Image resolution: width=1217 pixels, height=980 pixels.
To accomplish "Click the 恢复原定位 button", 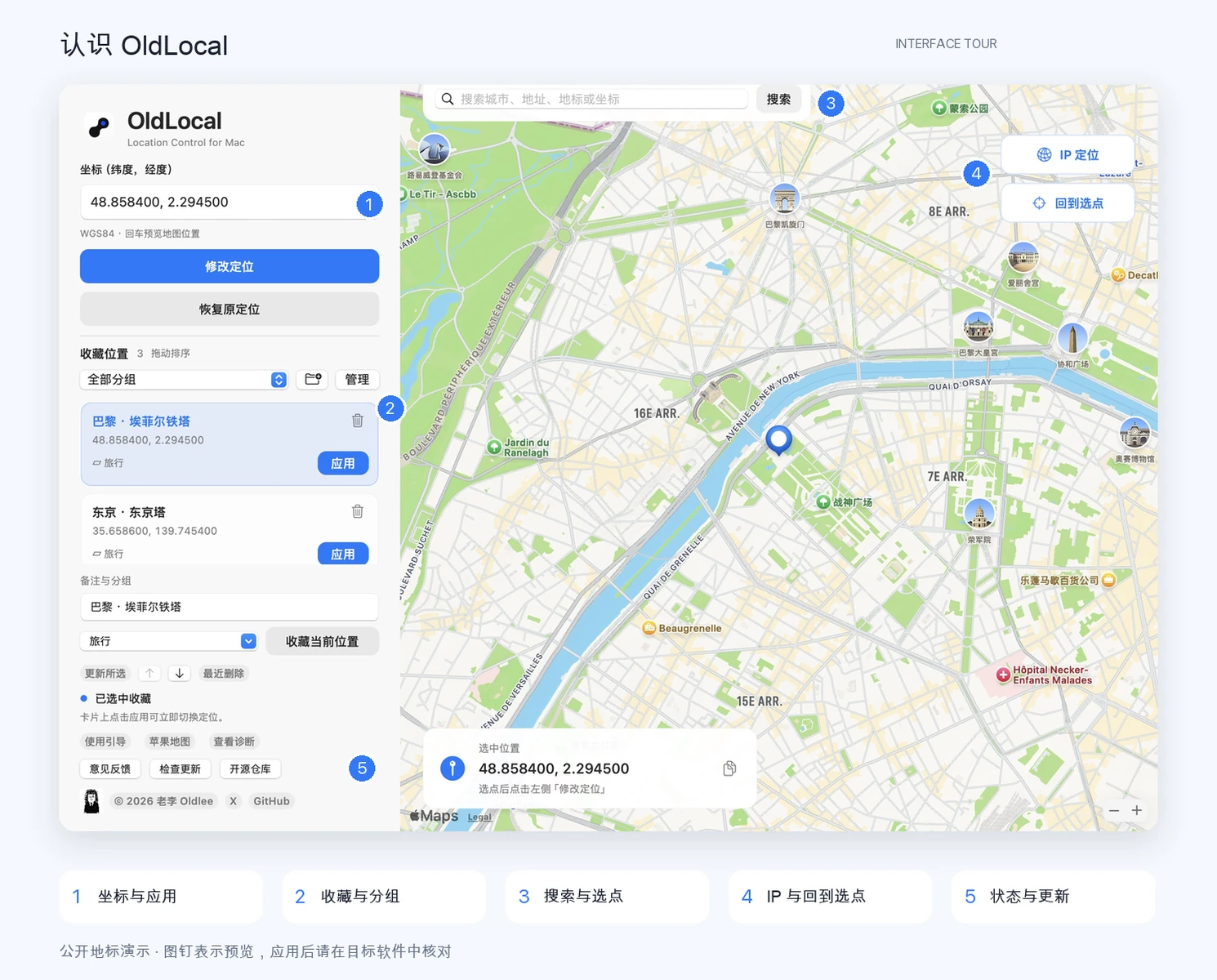I will (230, 310).
